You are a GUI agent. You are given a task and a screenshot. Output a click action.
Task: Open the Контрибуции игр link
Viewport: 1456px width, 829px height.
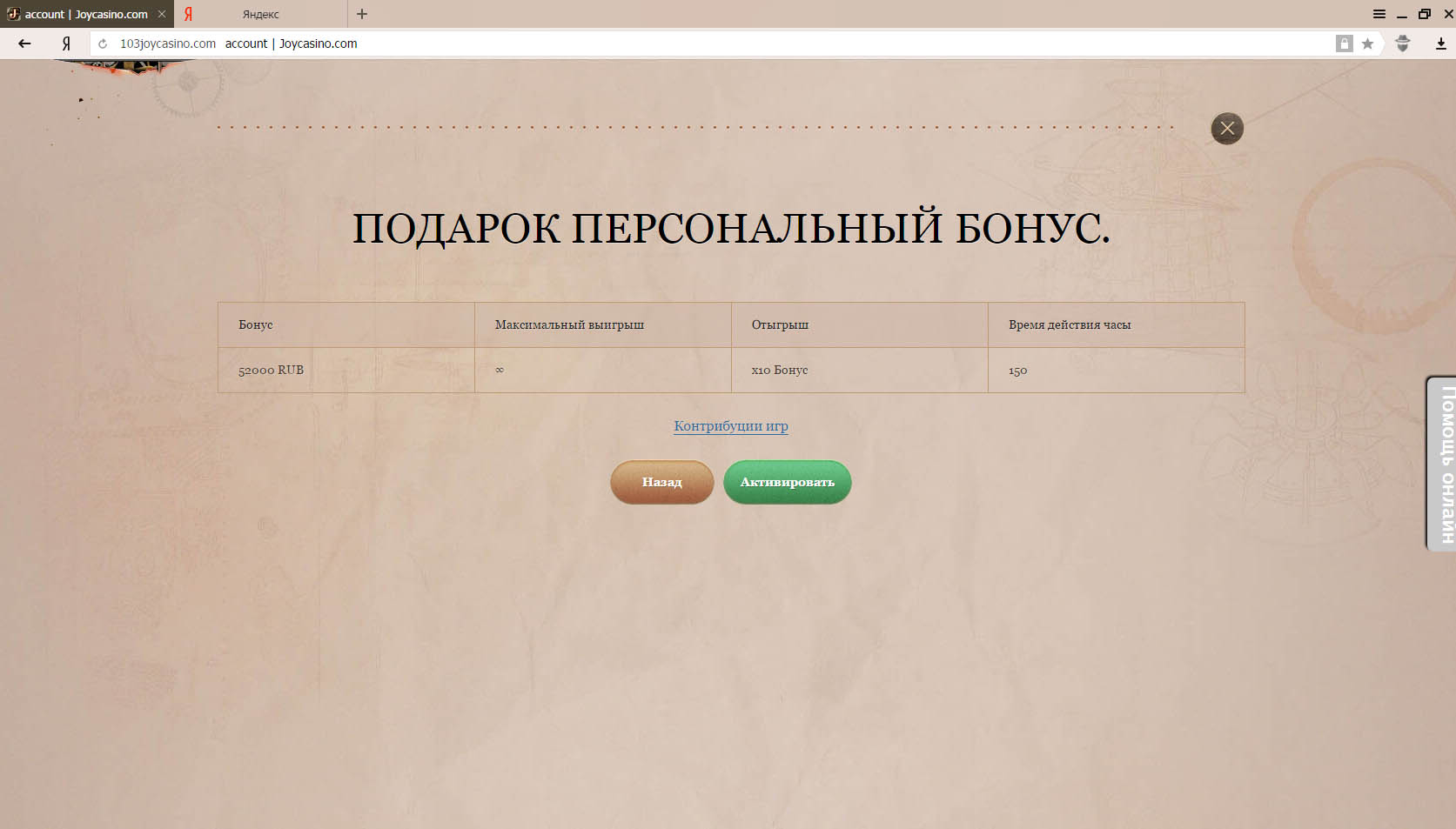(x=730, y=426)
